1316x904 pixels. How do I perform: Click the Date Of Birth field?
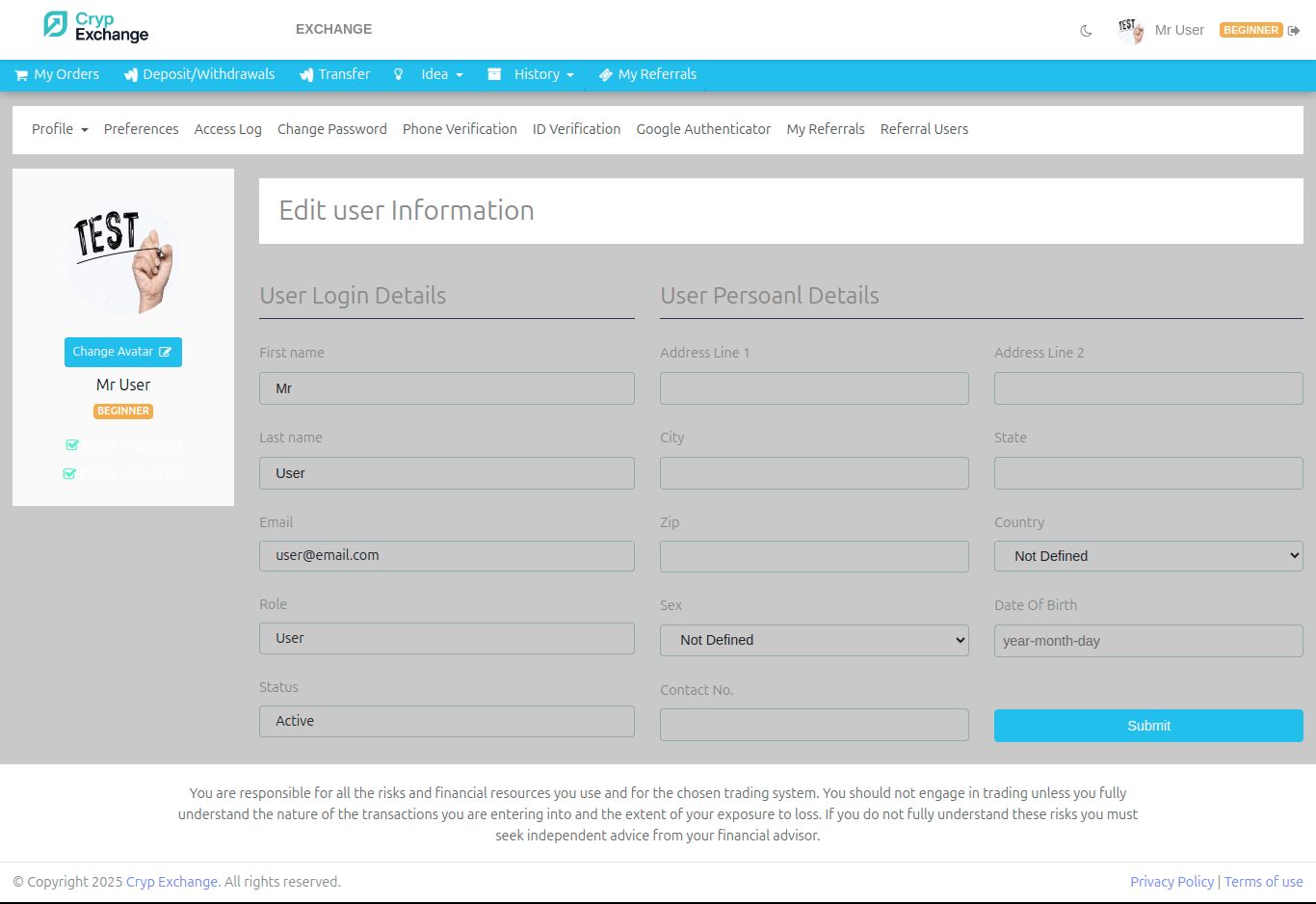(1148, 641)
